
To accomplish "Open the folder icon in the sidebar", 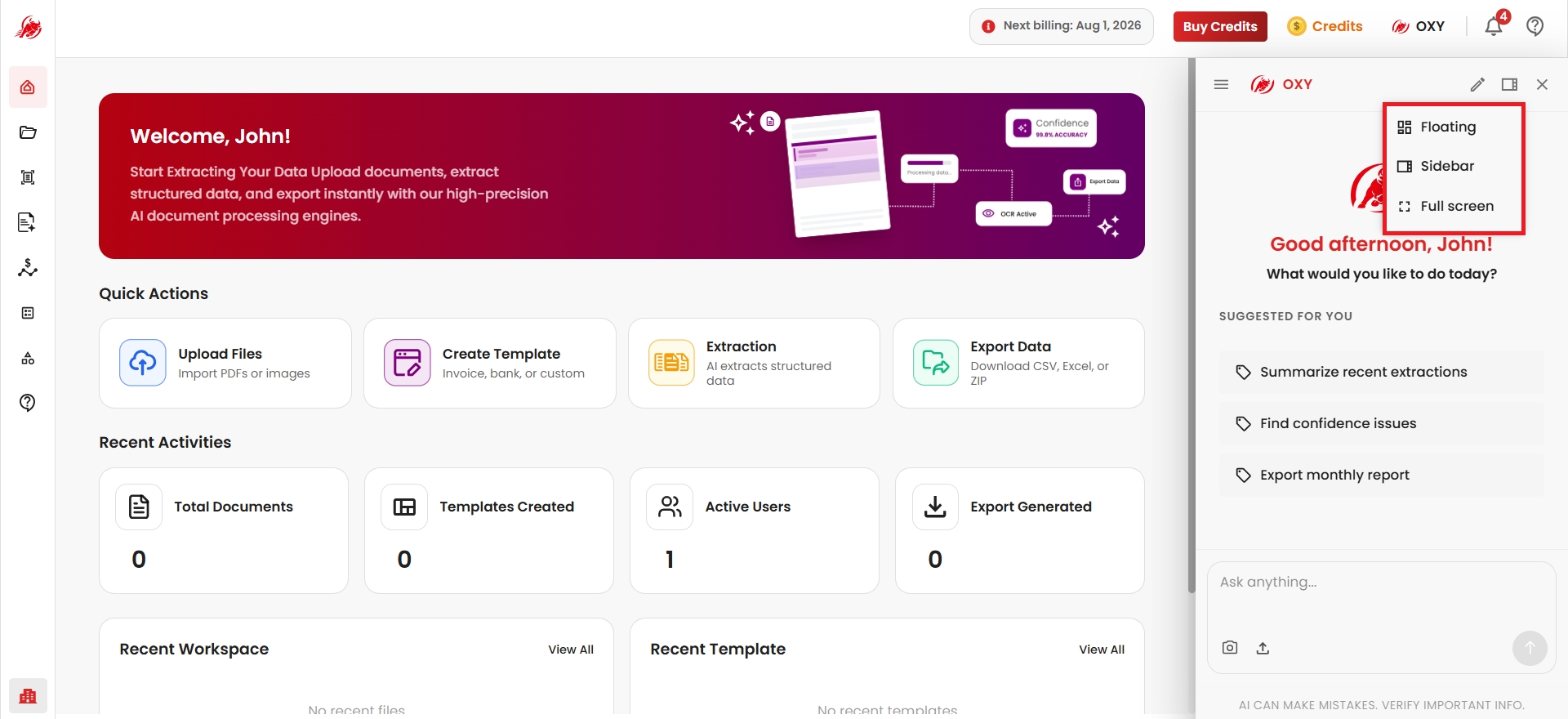I will [x=28, y=132].
